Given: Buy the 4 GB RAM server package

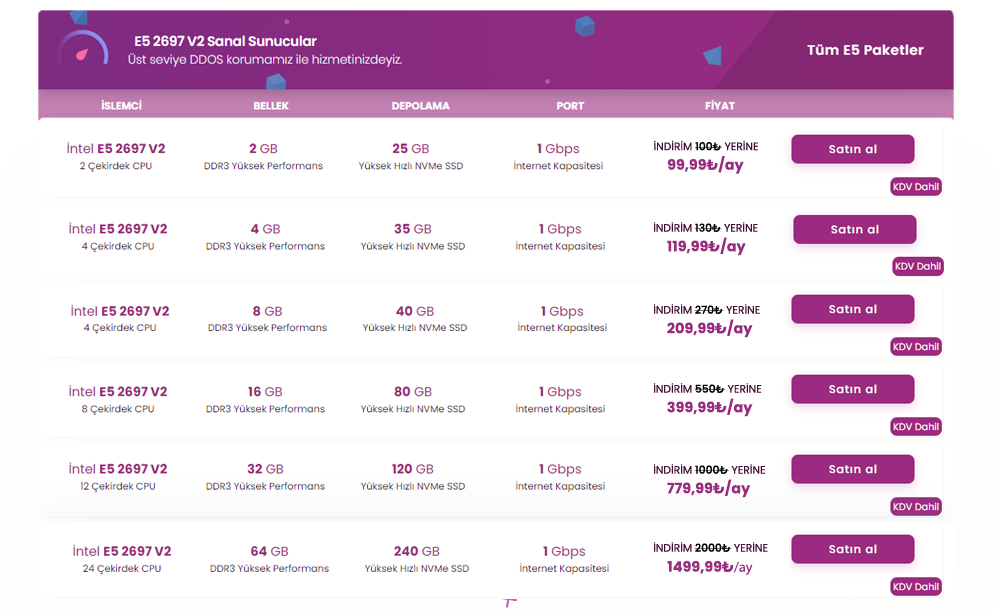Looking at the screenshot, I should tap(855, 229).
